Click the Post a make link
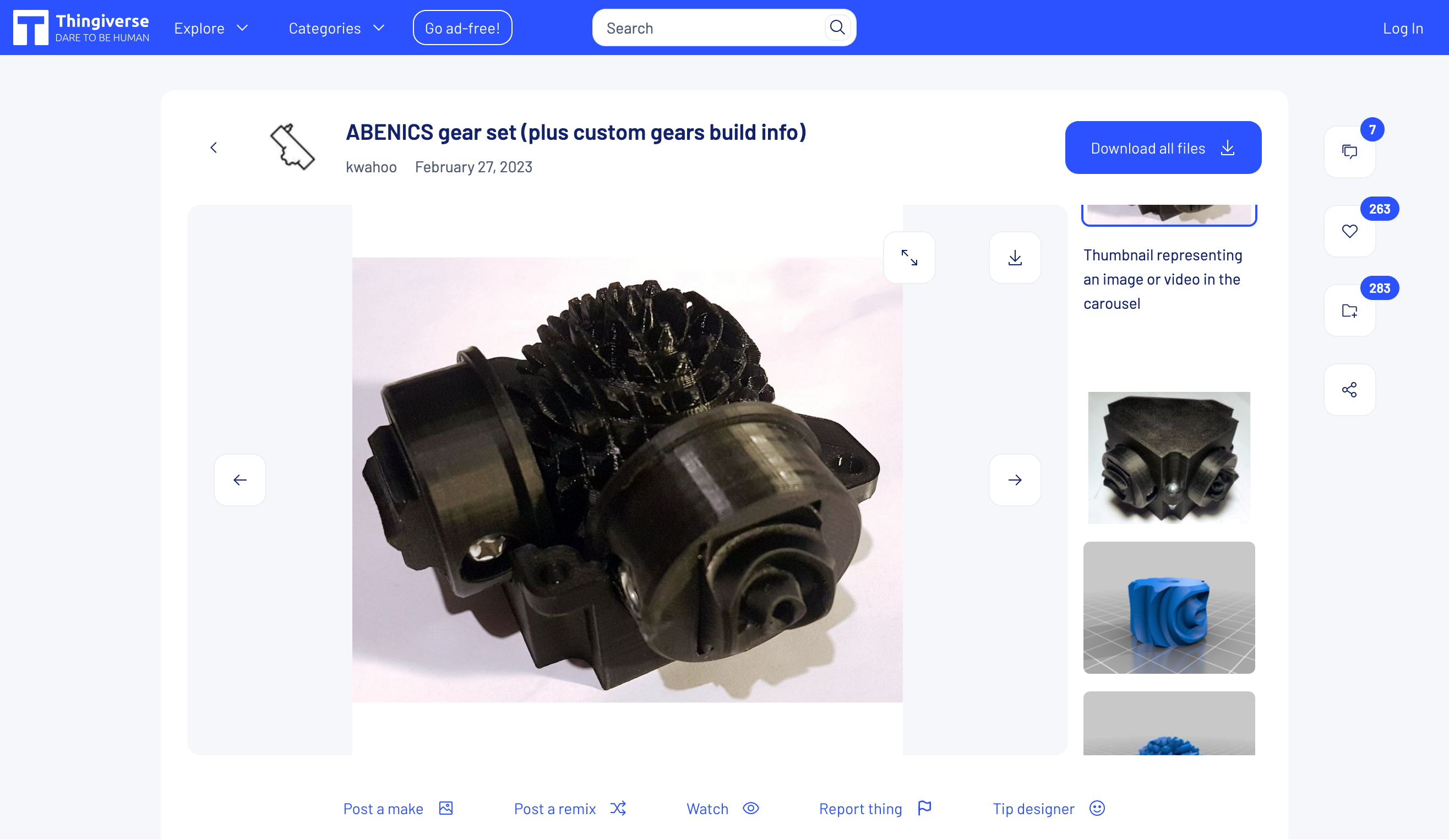The width and height of the screenshot is (1449, 840). (x=383, y=809)
